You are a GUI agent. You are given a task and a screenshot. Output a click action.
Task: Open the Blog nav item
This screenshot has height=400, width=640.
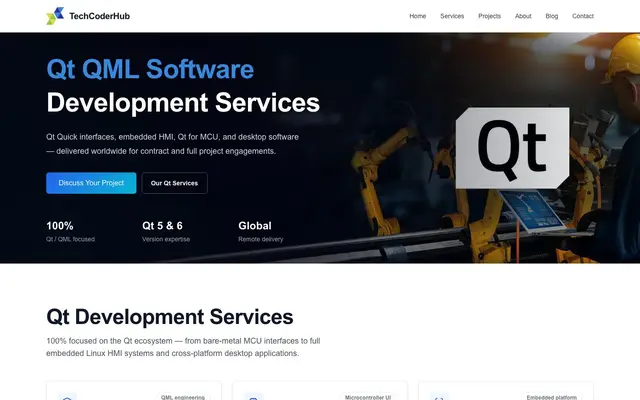551,16
